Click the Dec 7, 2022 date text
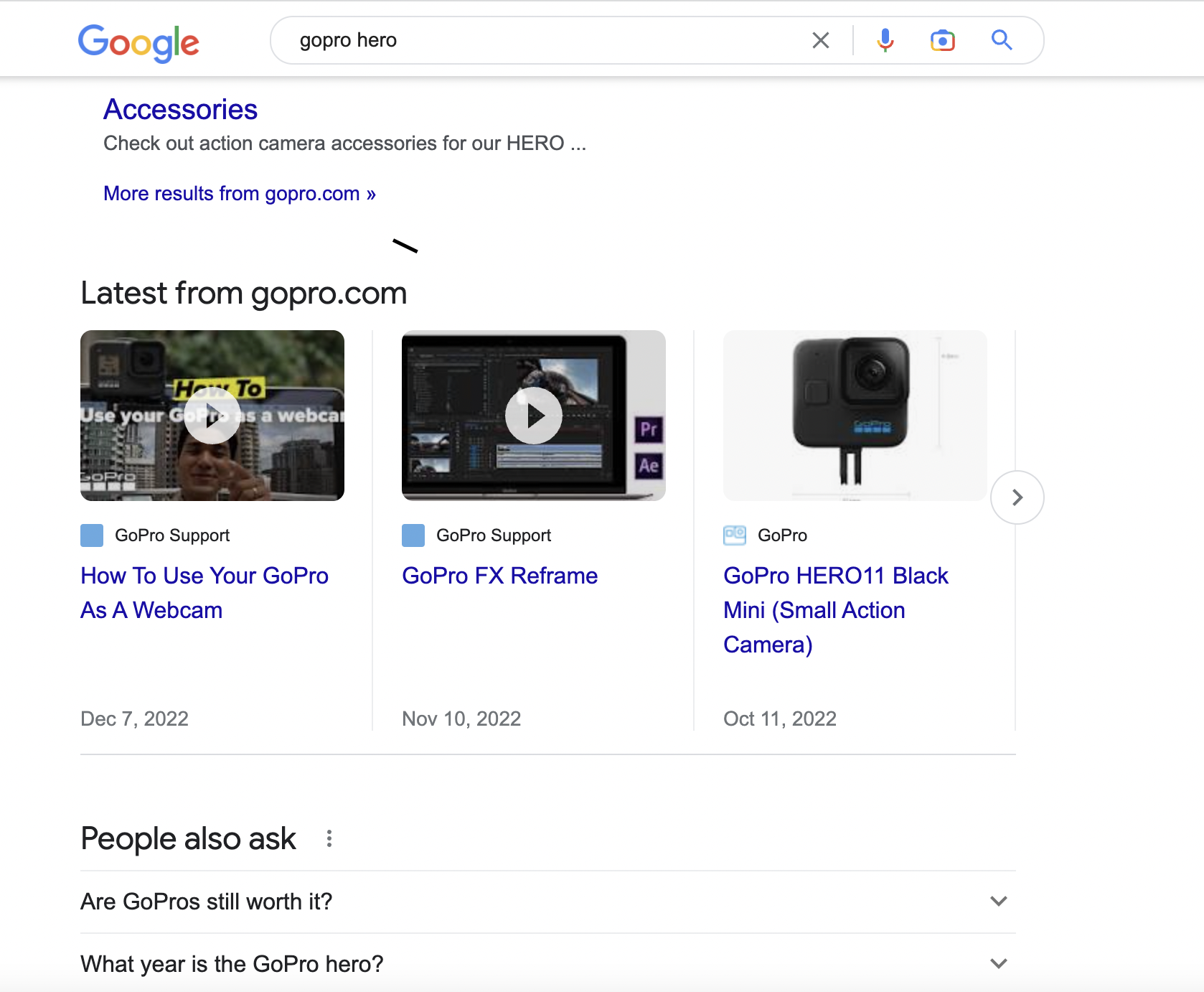 pyautogui.click(x=134, y=719)
